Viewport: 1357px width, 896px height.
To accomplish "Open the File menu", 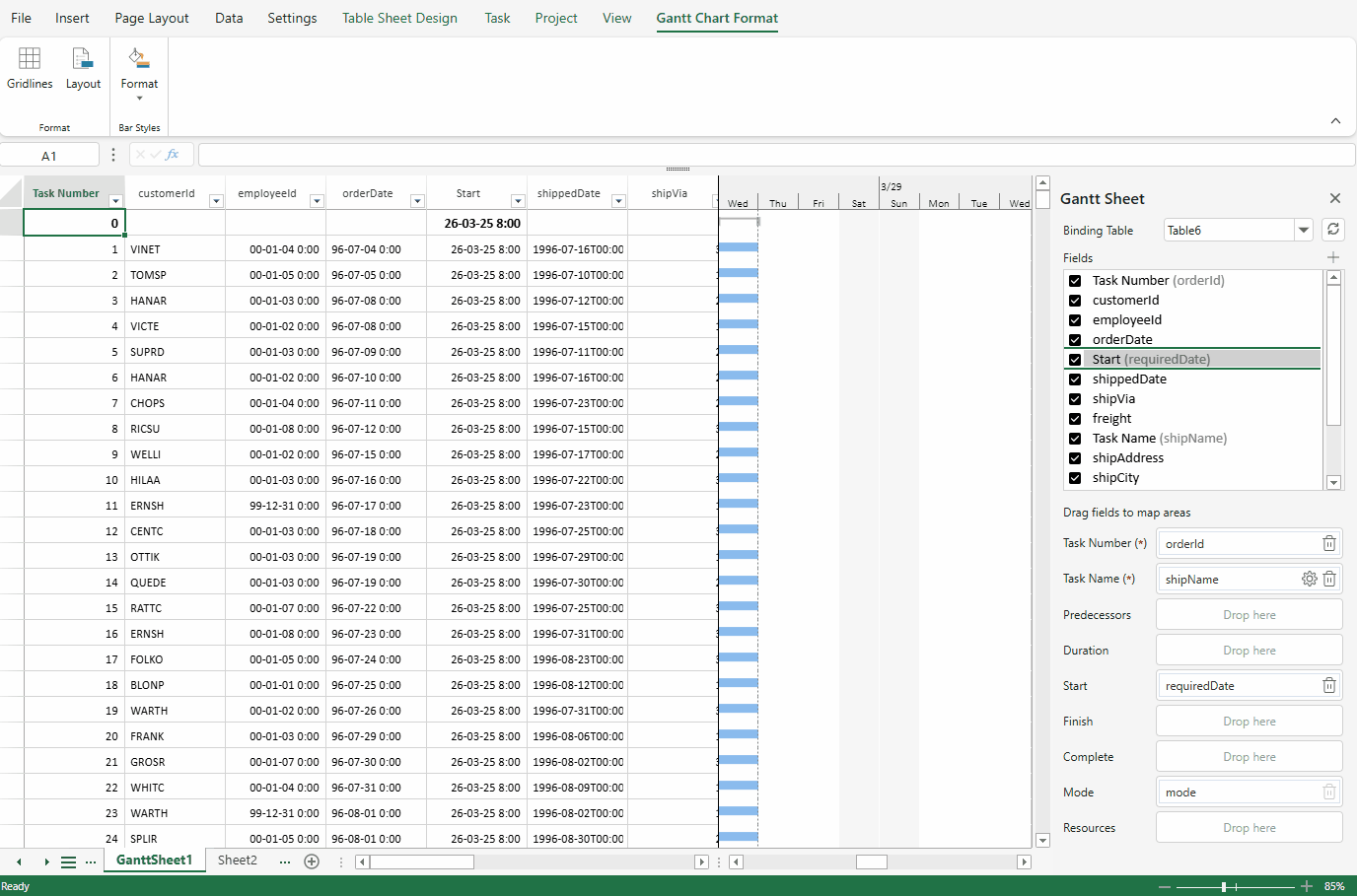I will click(21, 18).
